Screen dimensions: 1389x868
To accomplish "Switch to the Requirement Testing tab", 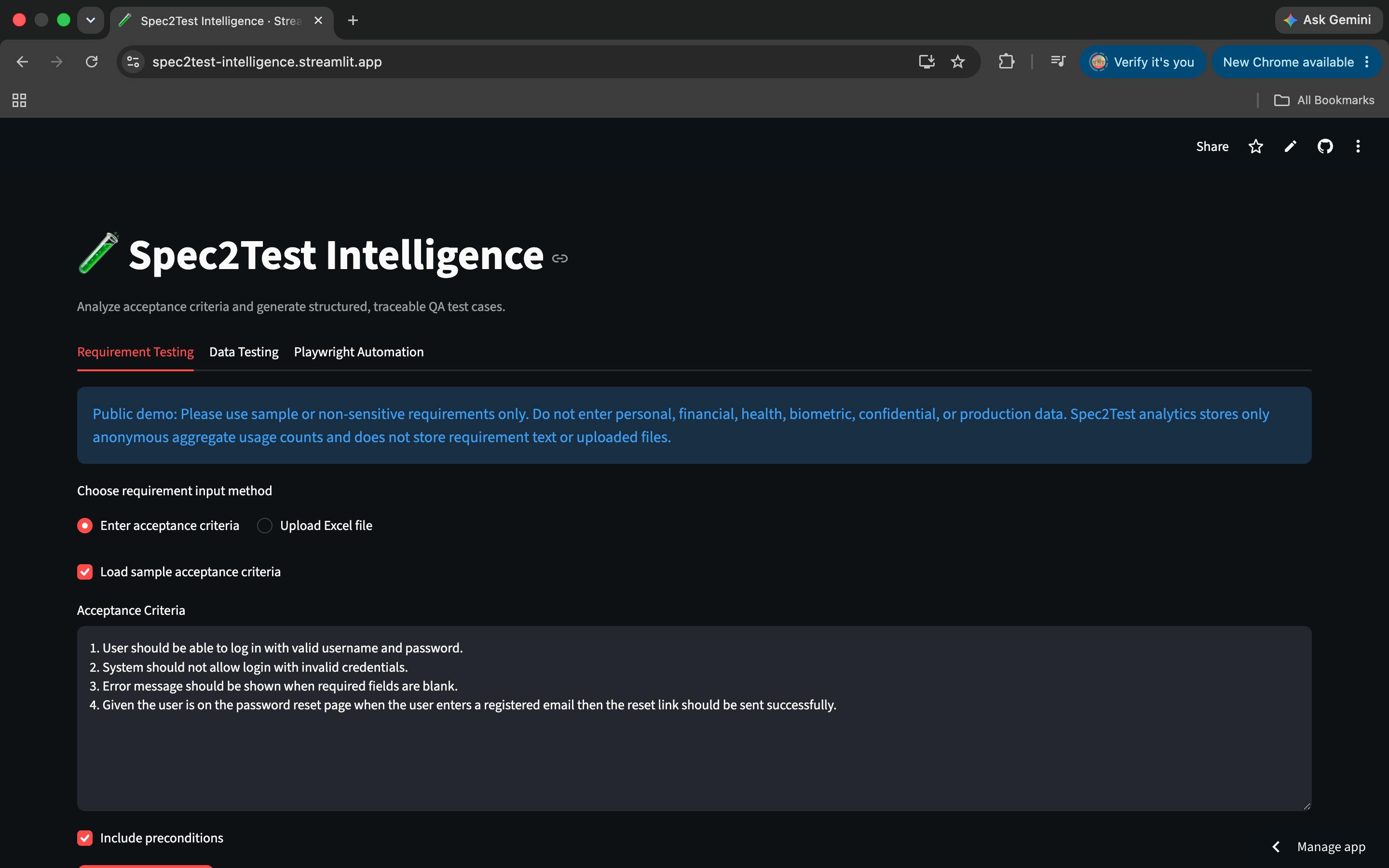I will [136, 352].
